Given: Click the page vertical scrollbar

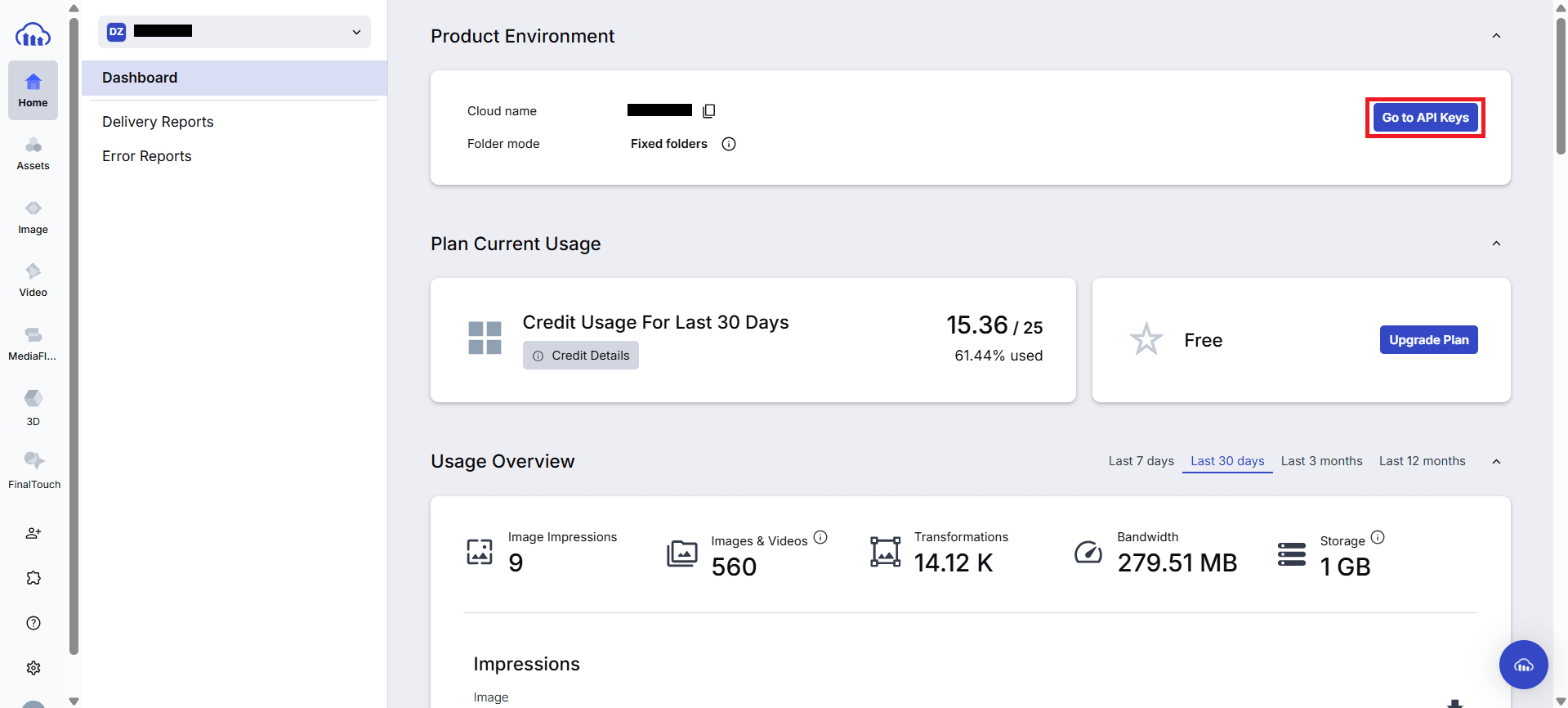Looking at the screenshot, I should [x=1561, y=86].
